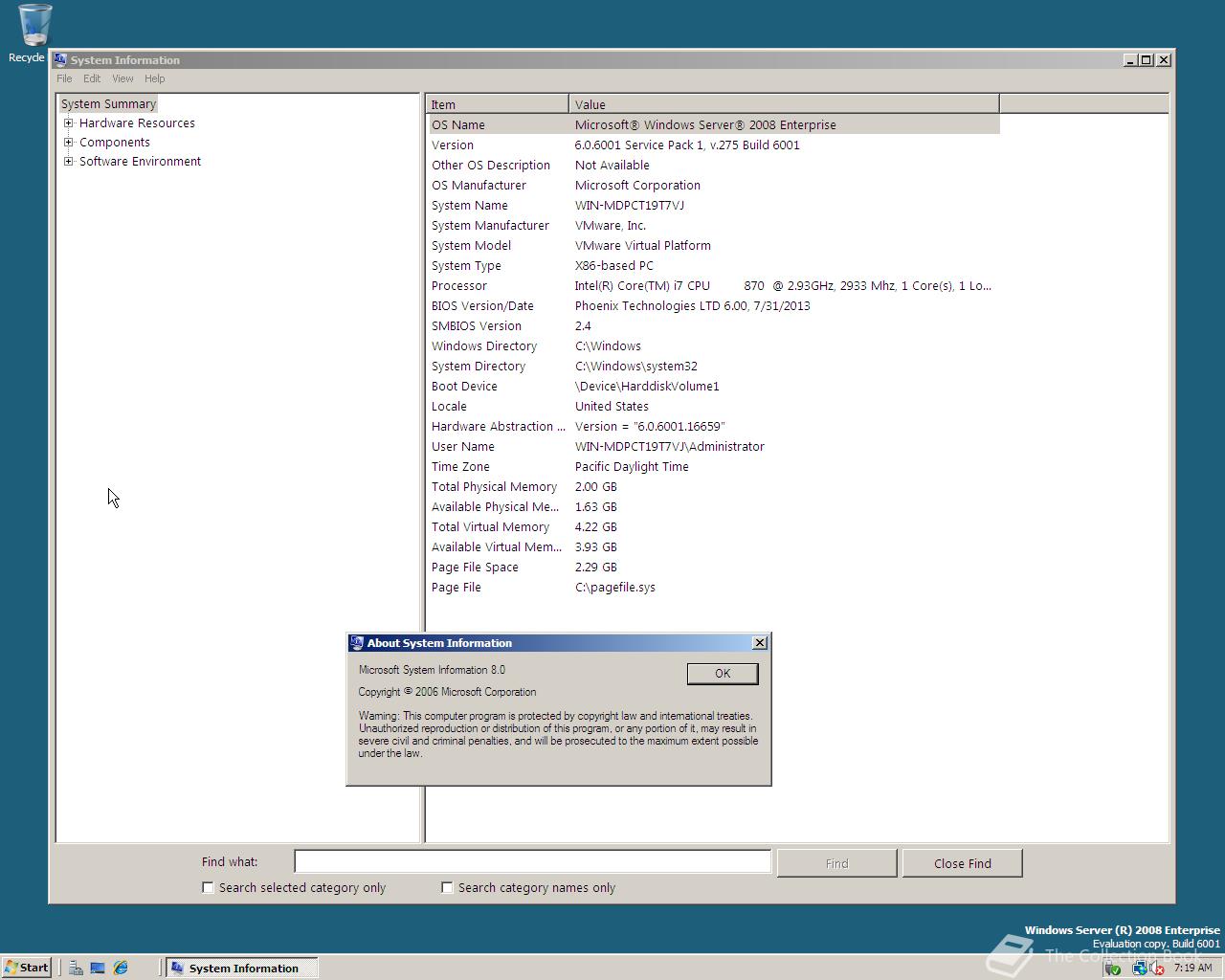Image resolution: width=1225 pixels, height=980 pixels.
Task: Enable Search selected category only
Action: tap(208, 887)
